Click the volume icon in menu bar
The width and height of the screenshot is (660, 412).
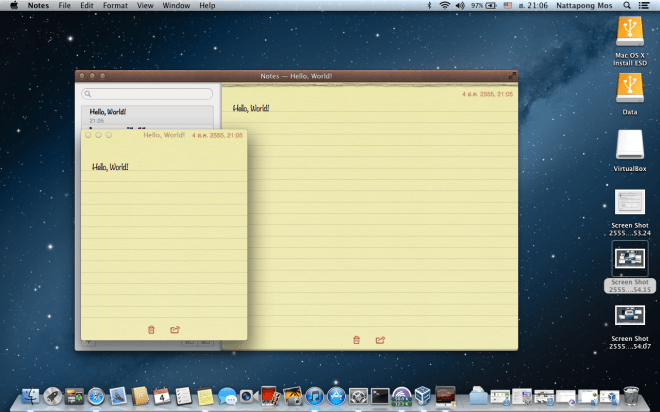(459, 6)
